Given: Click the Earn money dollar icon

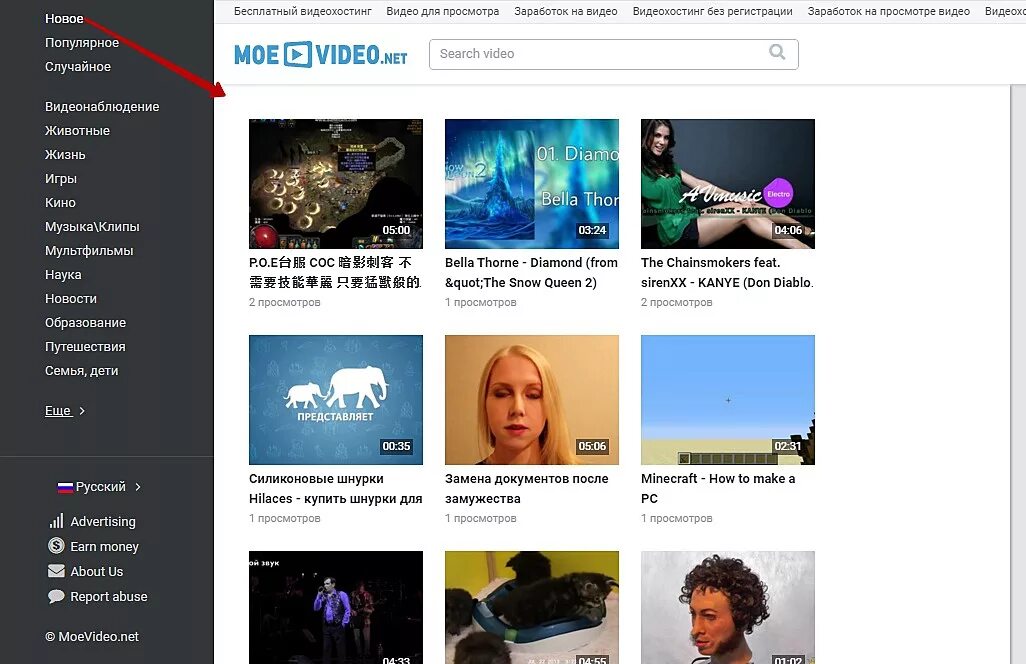Looking at the screenshot, I should coord(56,546).
